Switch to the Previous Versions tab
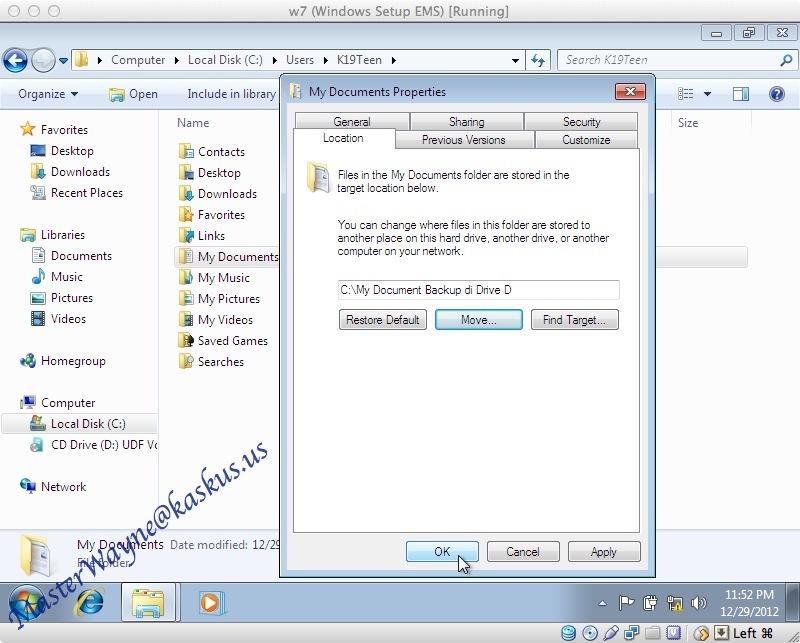Image resolution: width=800 pixels, height=643 pixels. (x=464, y=139)
